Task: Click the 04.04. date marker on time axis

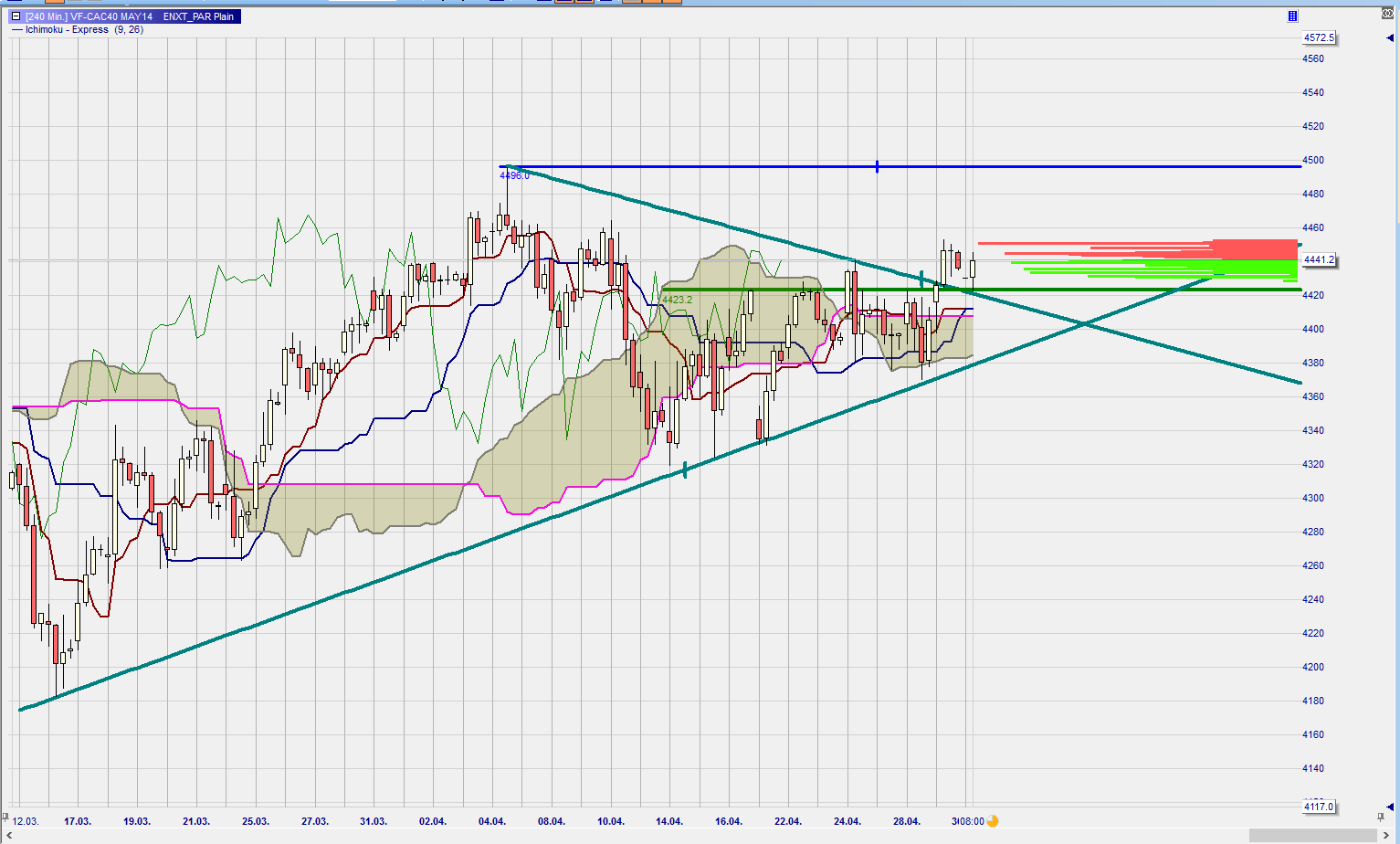Action: coord(491,821)
